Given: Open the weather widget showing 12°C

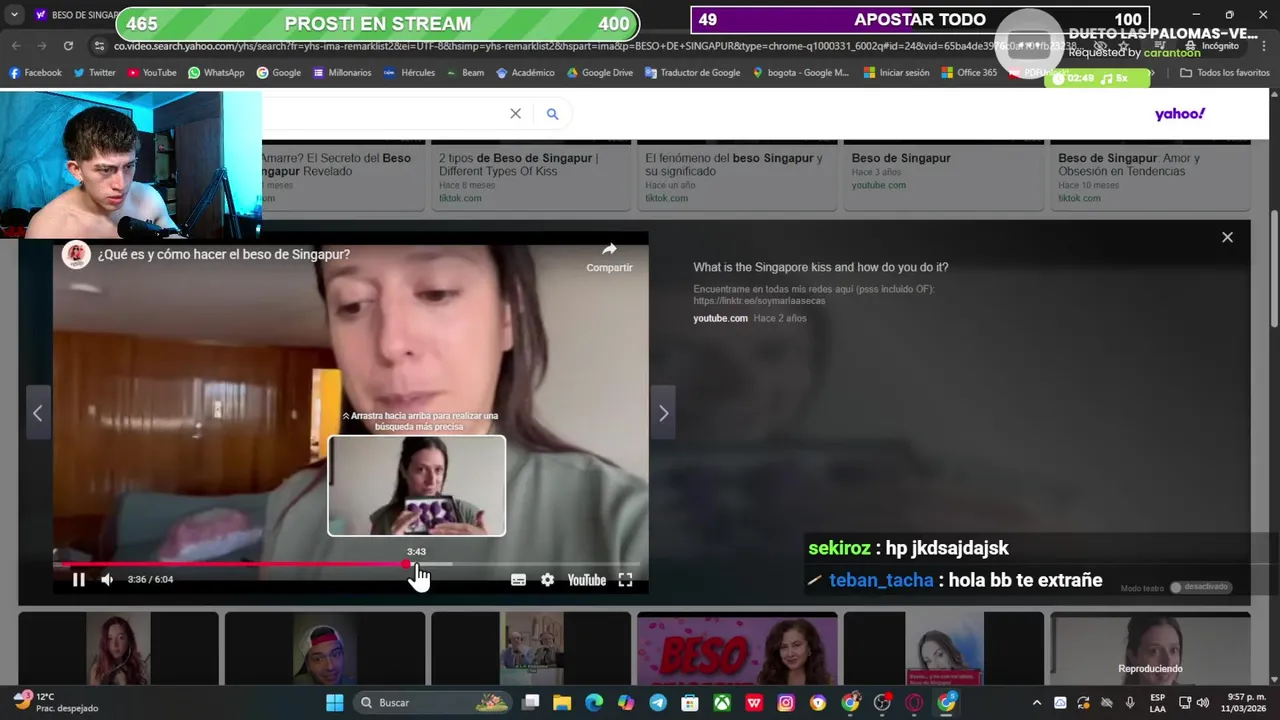Looking at the screenshot, I should (56, 702).
